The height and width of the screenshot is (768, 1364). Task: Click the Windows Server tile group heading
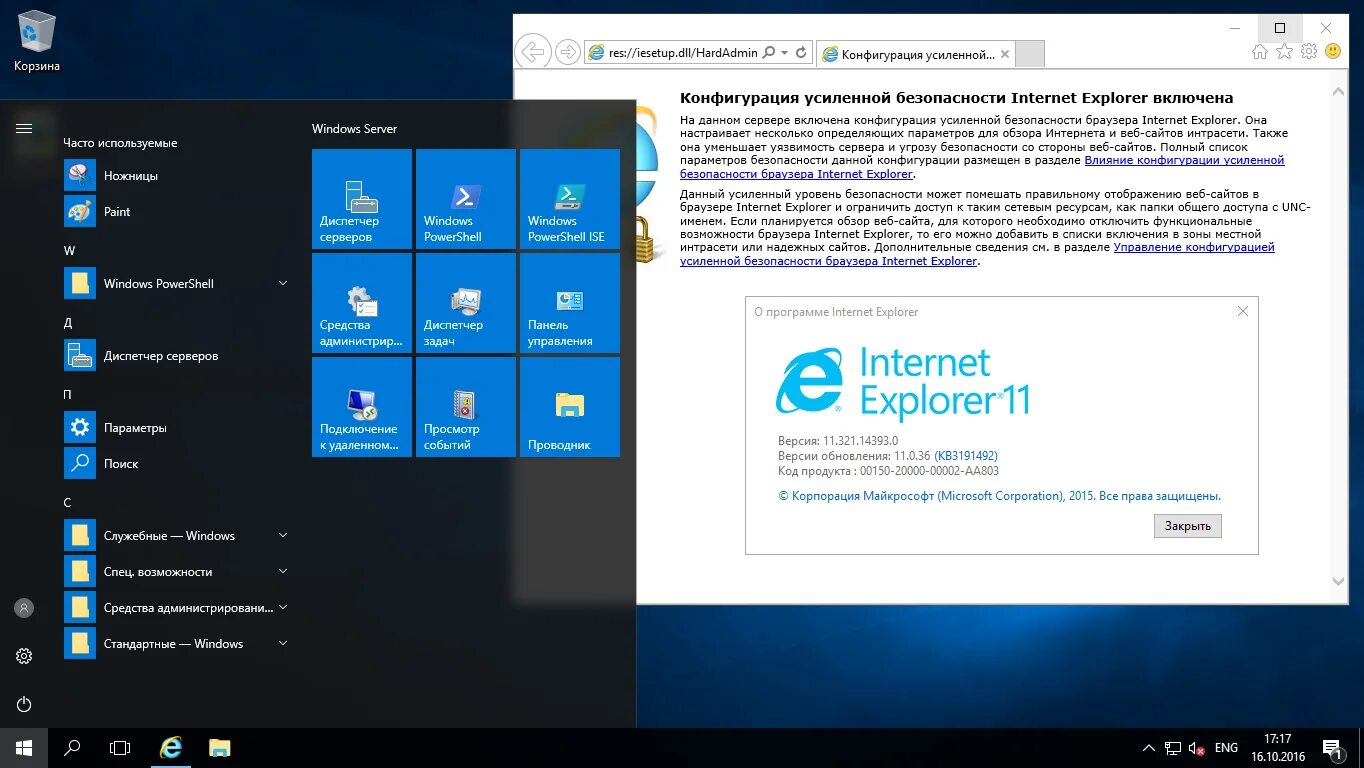pyautogui.click(x=354, y=128)
